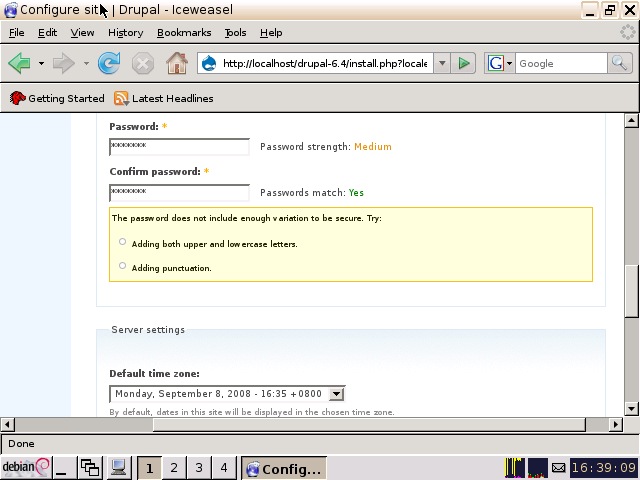Open the back history dropdown arrow

41,64
